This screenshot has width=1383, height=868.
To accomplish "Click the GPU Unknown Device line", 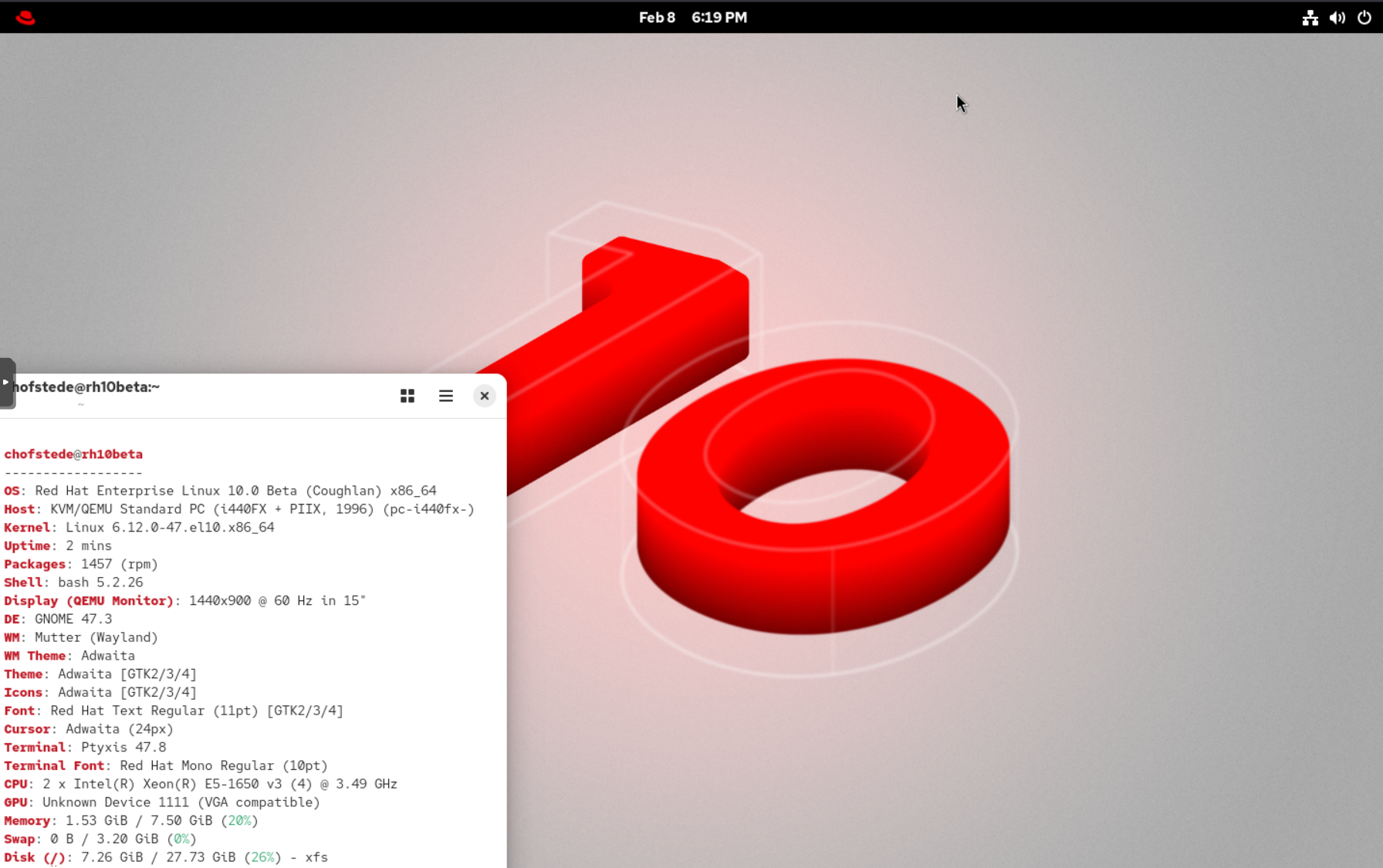I will coord(162,802).
